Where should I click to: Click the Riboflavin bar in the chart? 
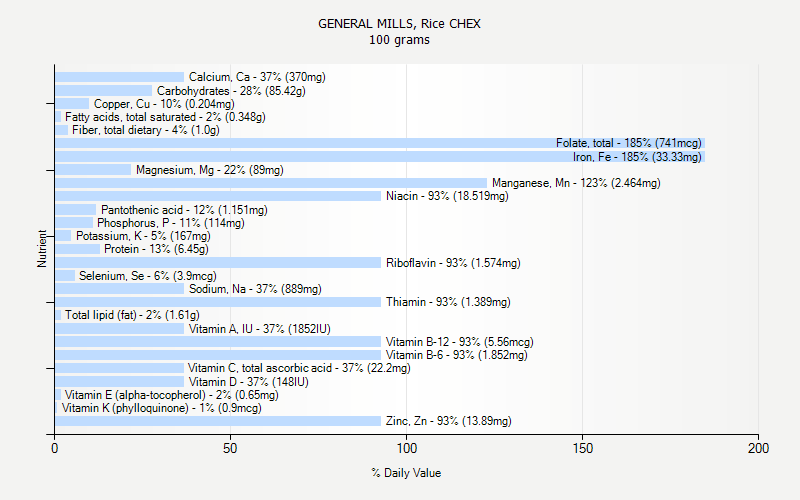coord(218,263)
